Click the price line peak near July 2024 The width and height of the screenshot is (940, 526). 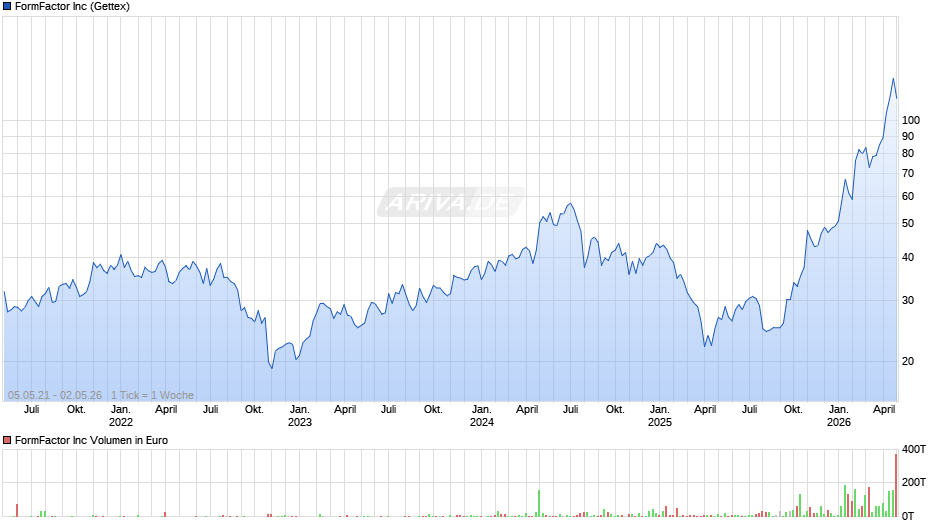(x=571, y=203)
